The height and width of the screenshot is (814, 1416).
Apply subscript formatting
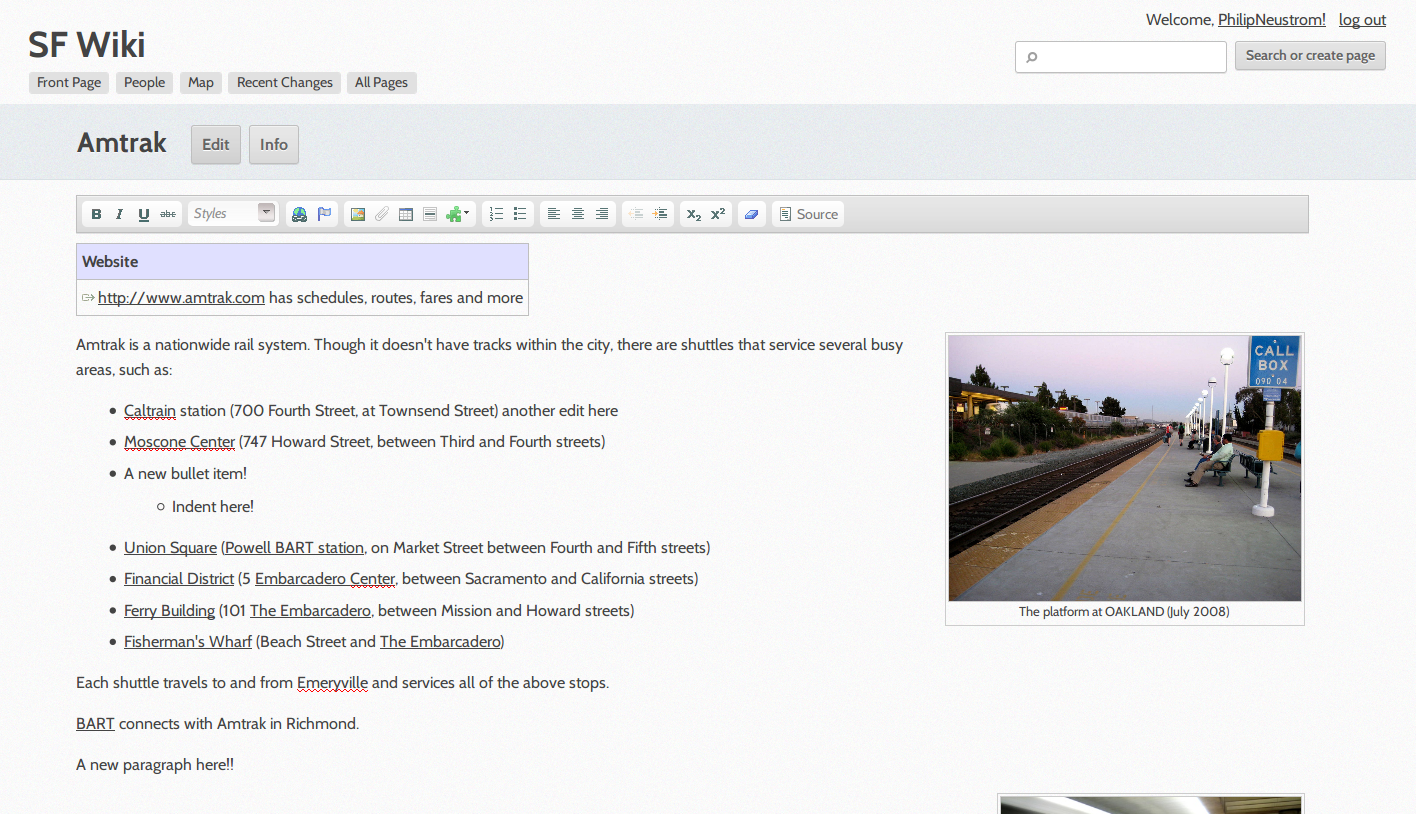pyautogui.click(x=694, y=214)
